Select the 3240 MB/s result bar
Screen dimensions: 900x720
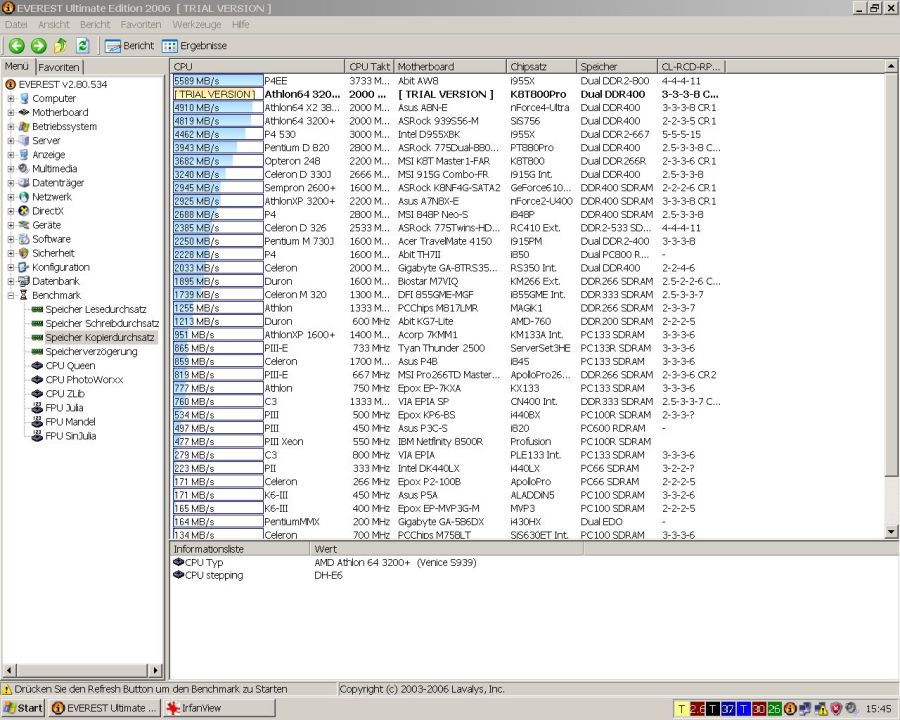[218, 174]
